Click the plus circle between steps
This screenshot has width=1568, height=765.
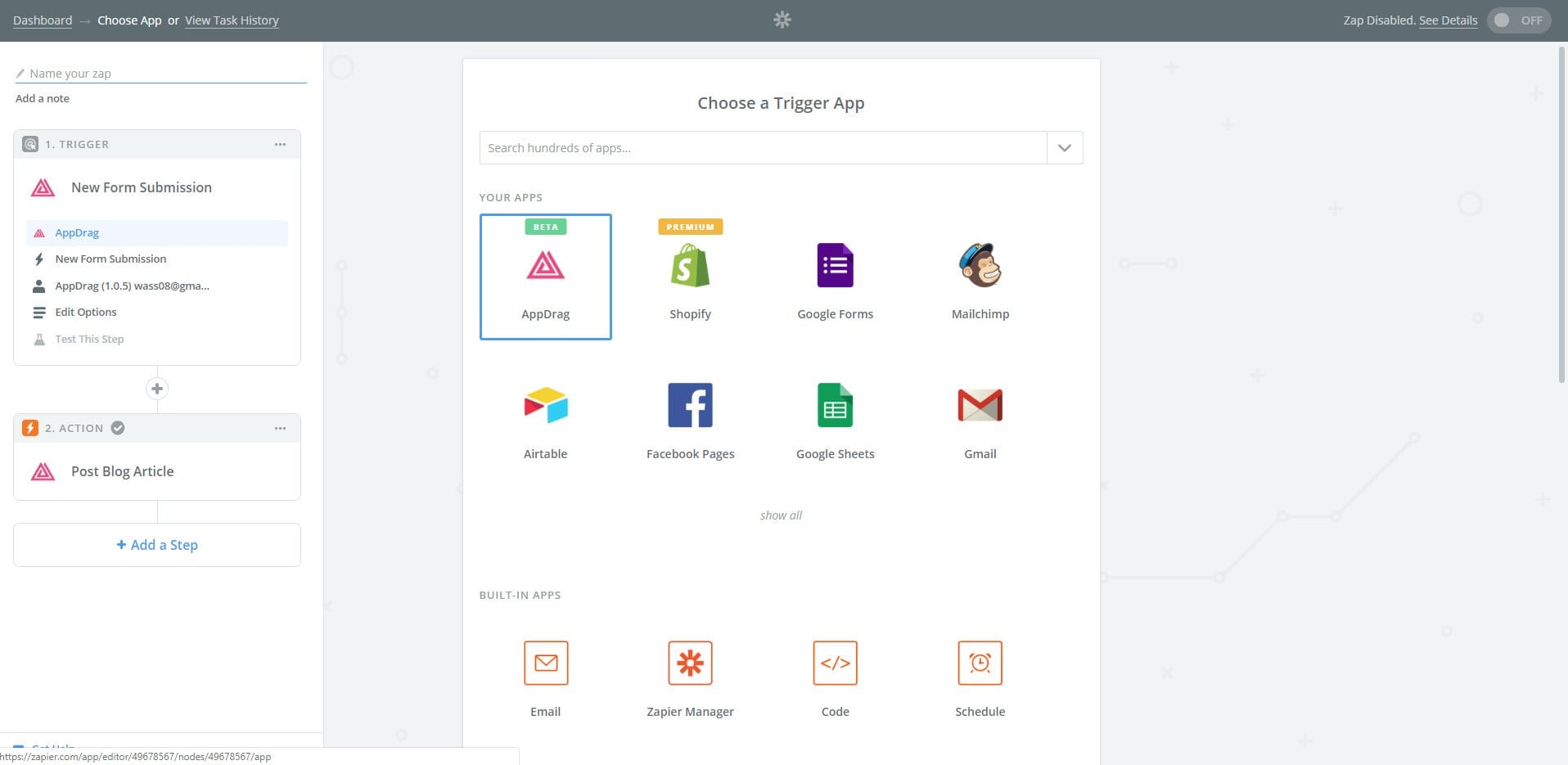[157, 389]
